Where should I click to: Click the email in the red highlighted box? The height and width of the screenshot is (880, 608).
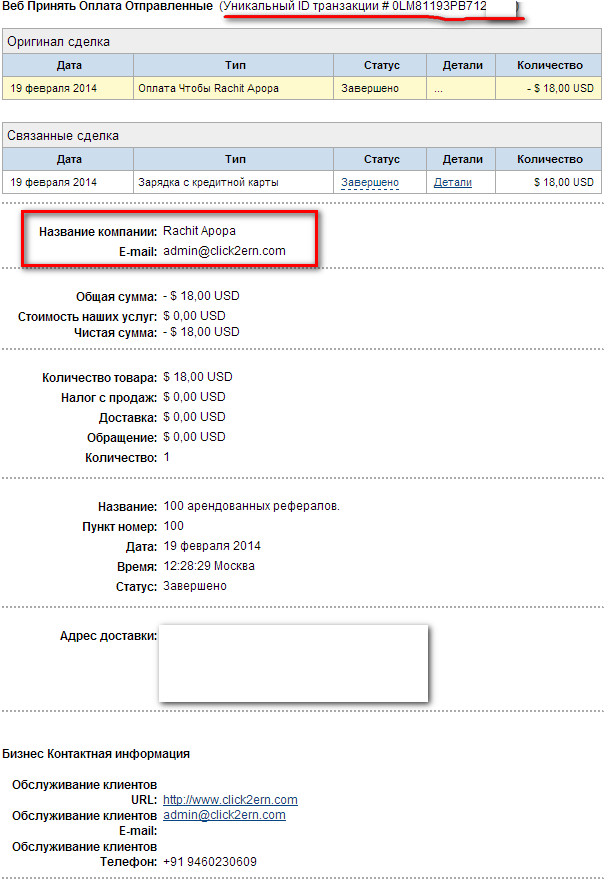(x=224, y=251)
